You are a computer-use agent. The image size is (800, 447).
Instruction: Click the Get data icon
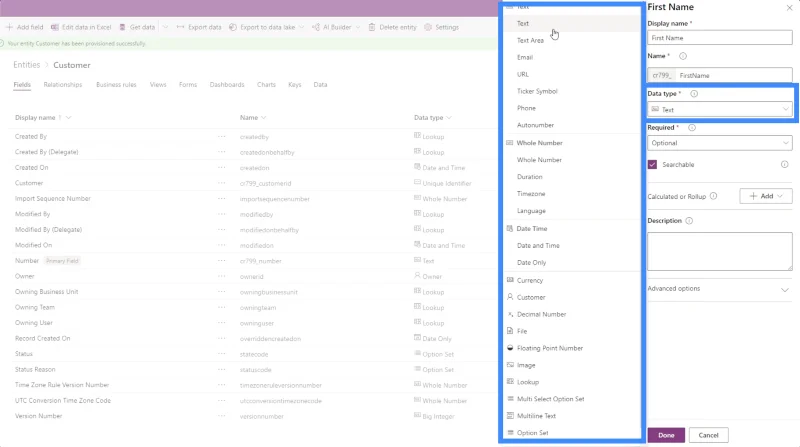click(x=122, y=27)
